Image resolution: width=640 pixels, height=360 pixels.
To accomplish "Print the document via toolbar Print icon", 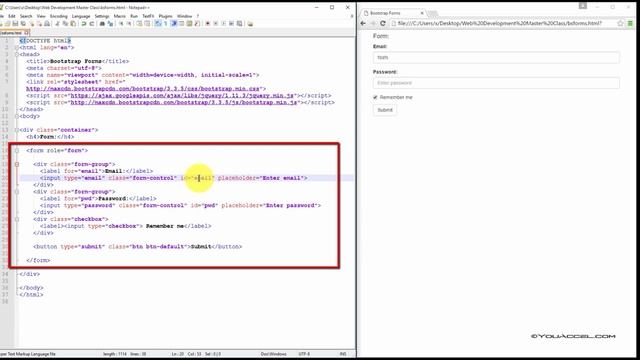I will pos(47,24).
